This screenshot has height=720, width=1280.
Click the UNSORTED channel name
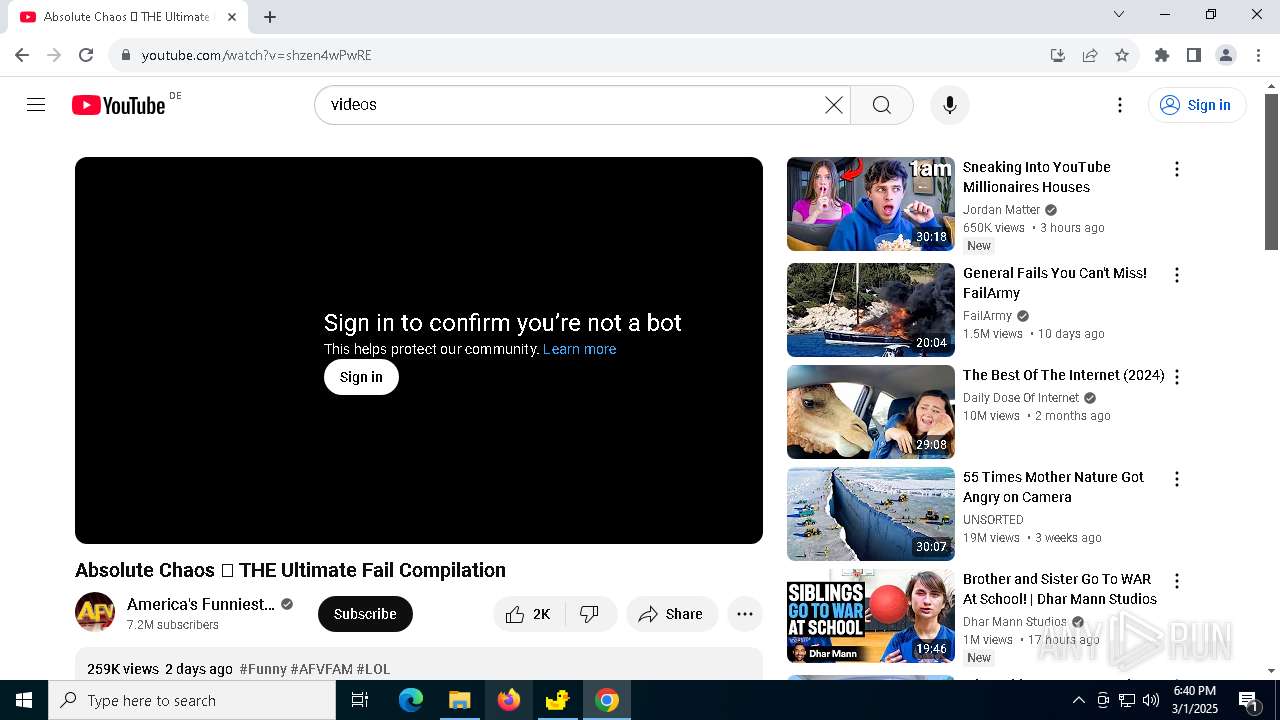[x=993, y=520]
